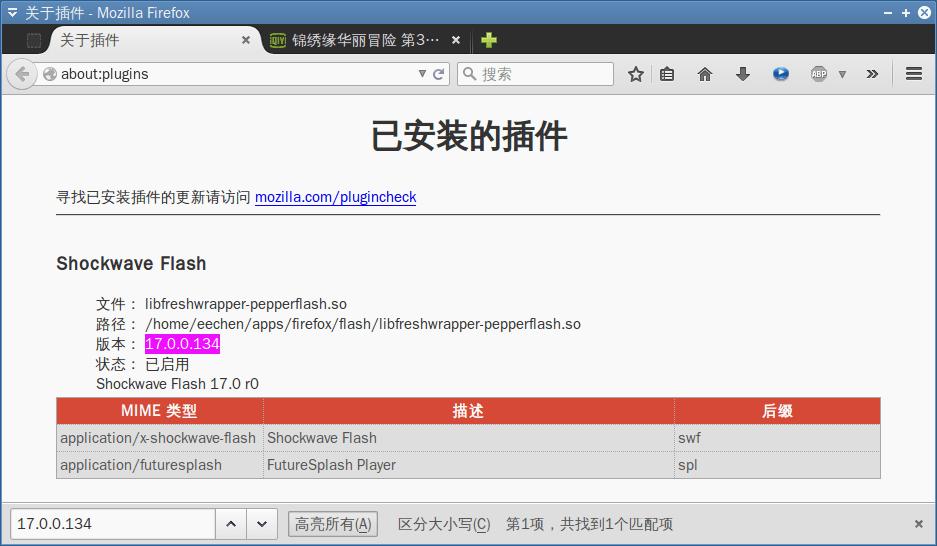Viewport: 937px width, 546px height.
Task: Close the find bar
Action: (918, 524)
